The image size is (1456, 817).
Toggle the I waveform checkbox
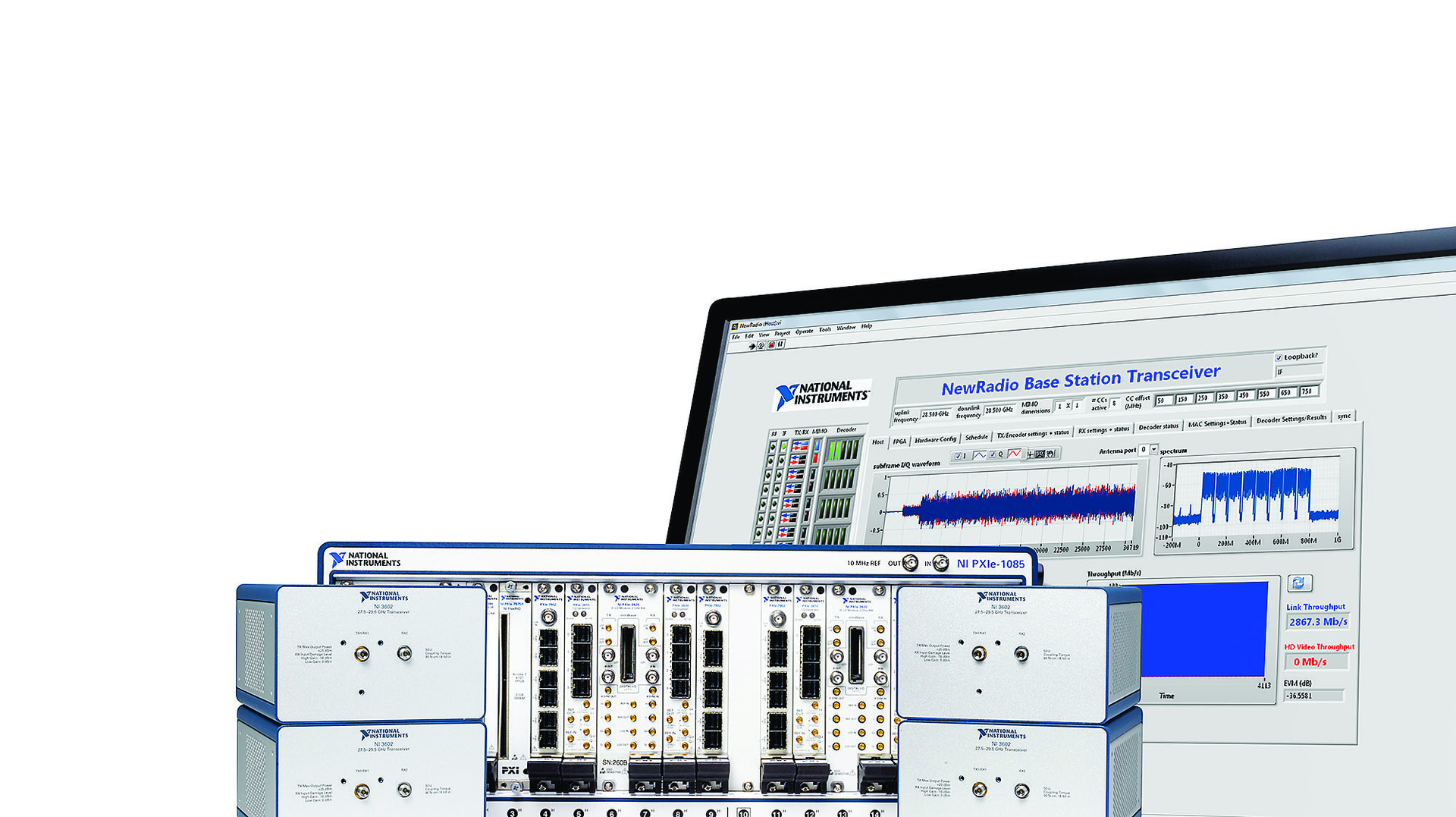pyautogui.click(x=959, y=455)
